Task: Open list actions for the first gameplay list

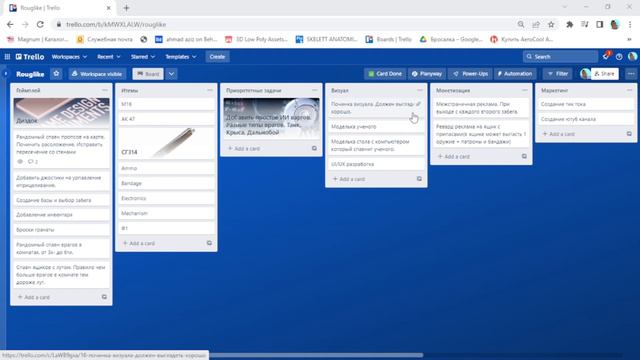Action: click(x=105, y=90)
